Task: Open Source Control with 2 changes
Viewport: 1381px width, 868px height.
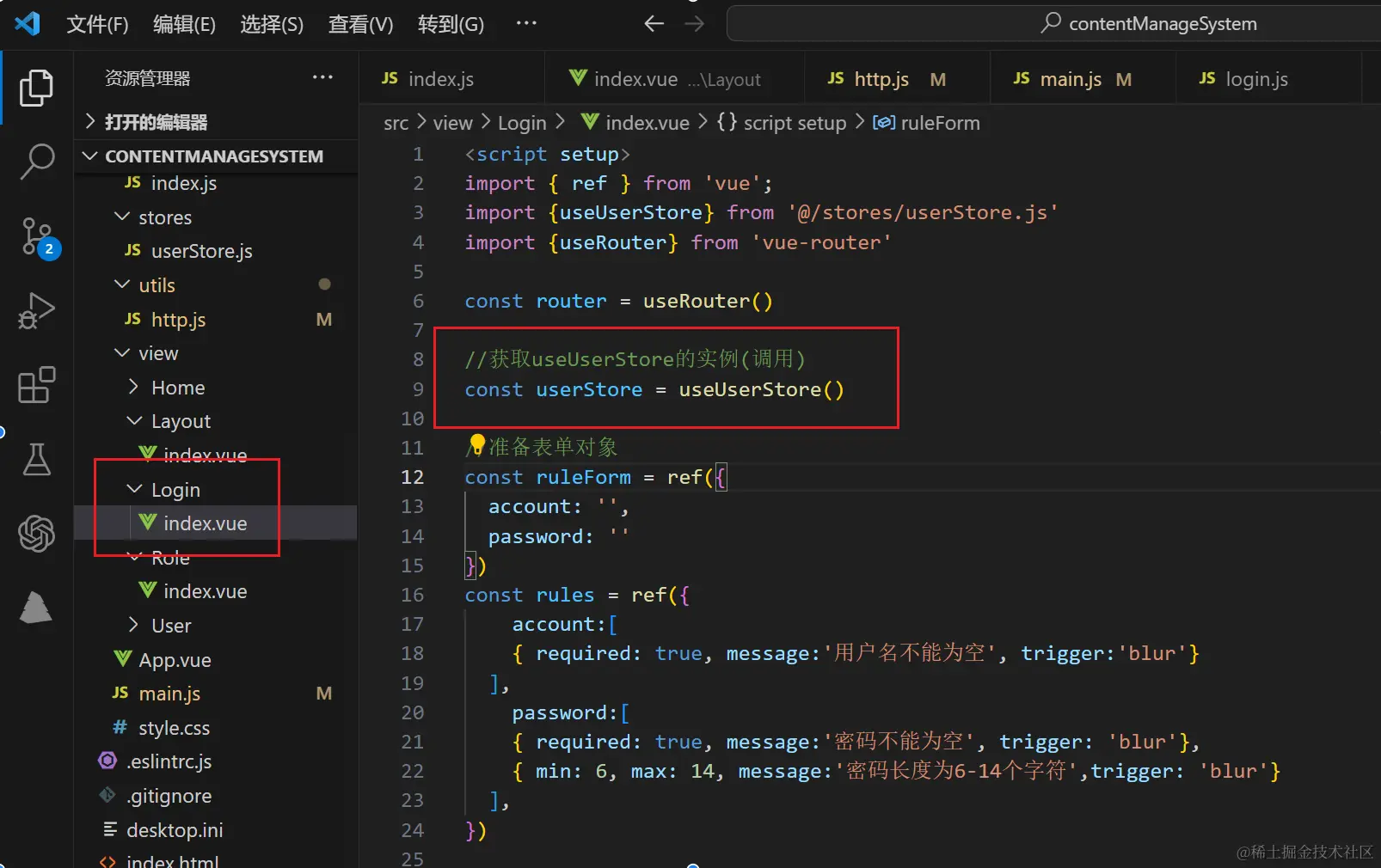Action: (38, 236)
